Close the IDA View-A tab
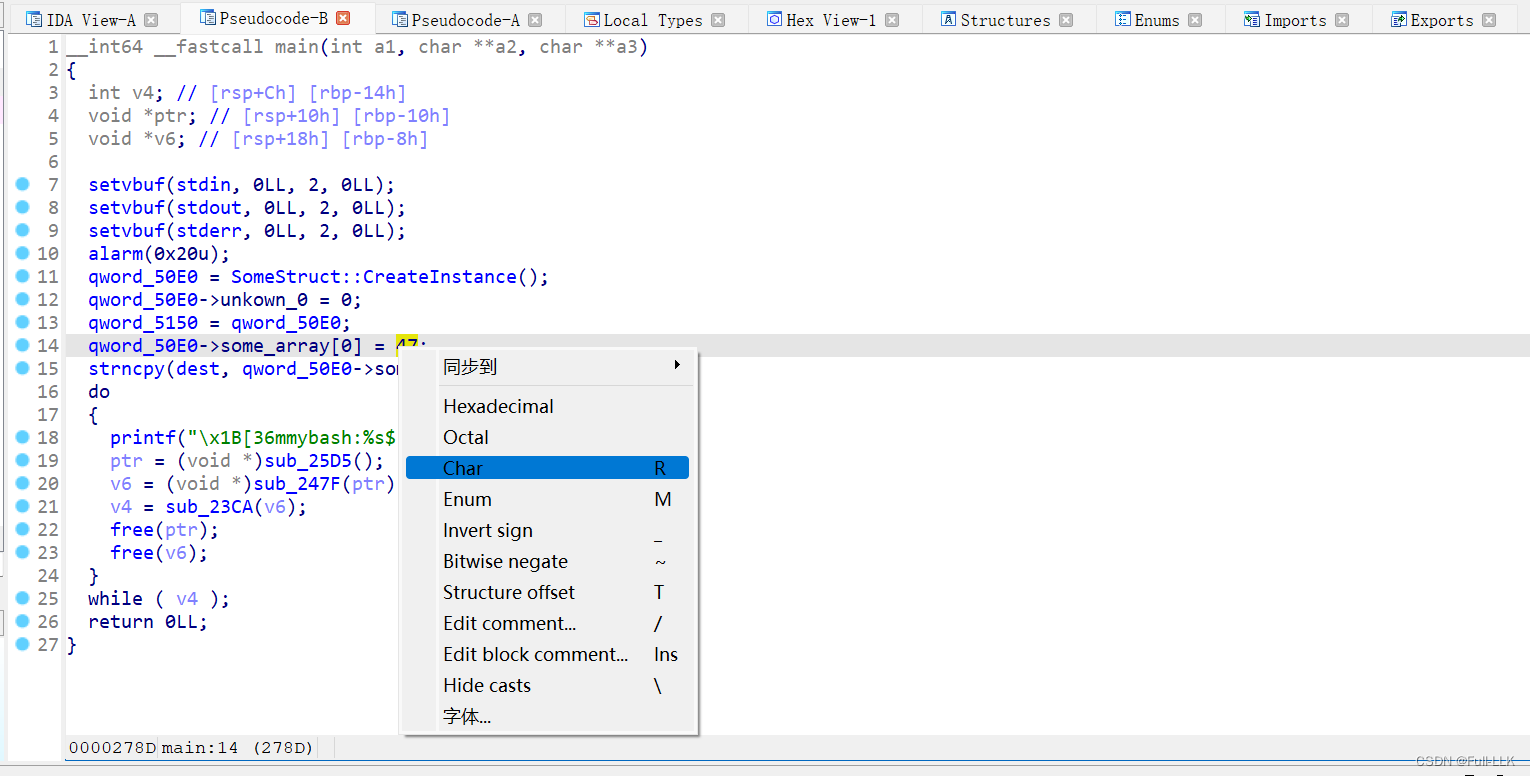The height and width of the screenshot is (776, 1530). [151, 20]
